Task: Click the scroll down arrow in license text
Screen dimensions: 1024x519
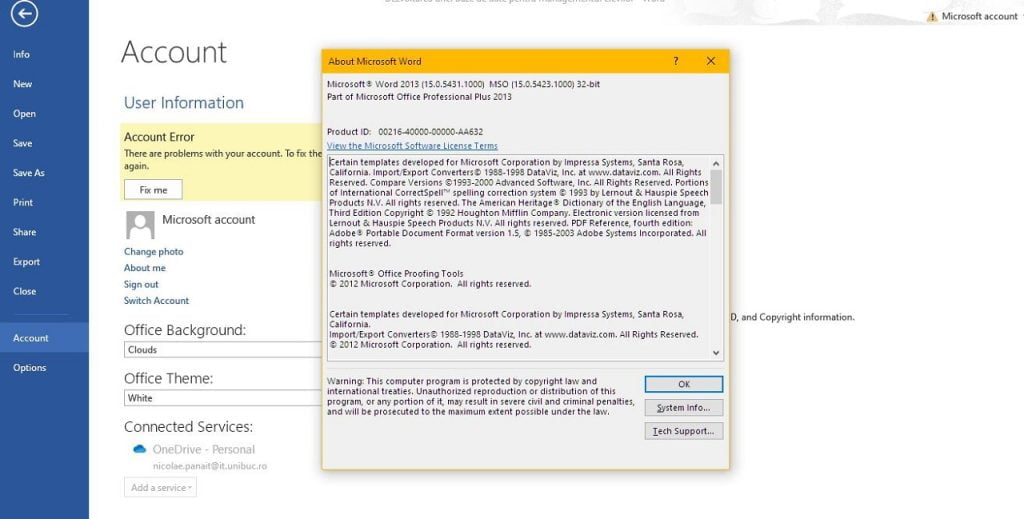Action: click(716, 353)
